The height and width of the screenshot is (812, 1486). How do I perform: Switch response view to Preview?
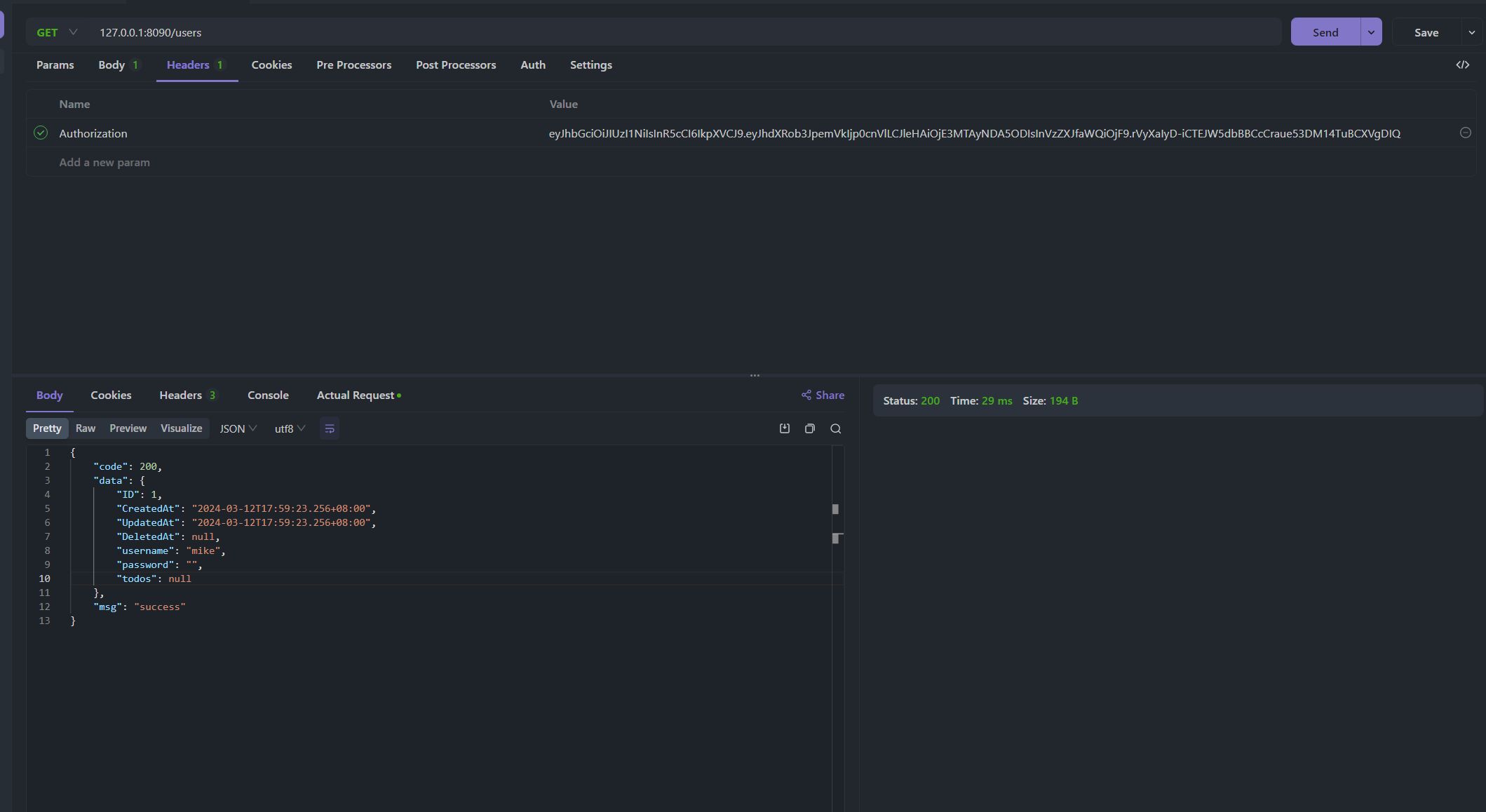click(128, 428)
